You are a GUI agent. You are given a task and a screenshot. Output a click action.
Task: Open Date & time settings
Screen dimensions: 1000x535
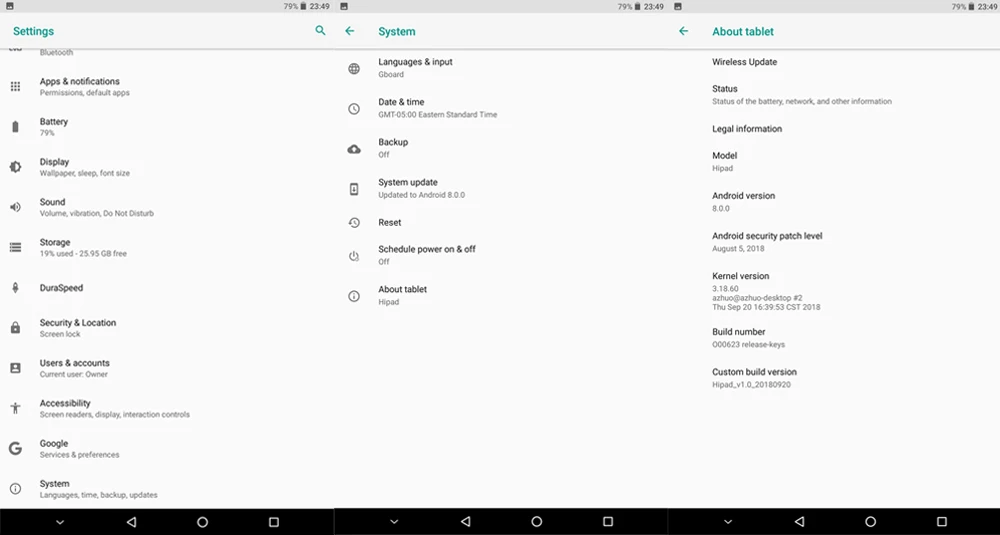coord(501,108)
